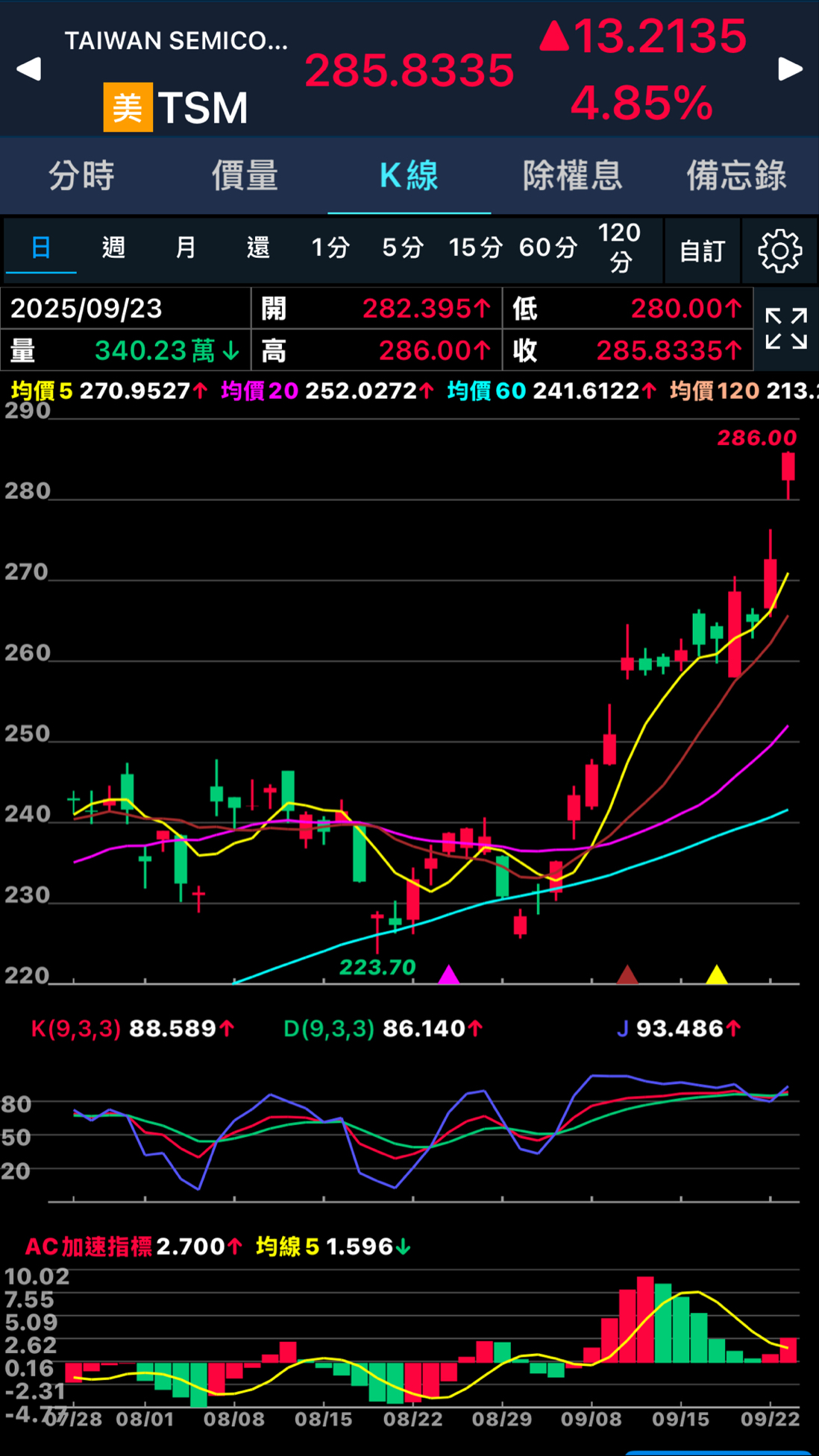The image size is (819, 1456).
Task: Select 還 adjusted price period
Action: coord(258,248)
